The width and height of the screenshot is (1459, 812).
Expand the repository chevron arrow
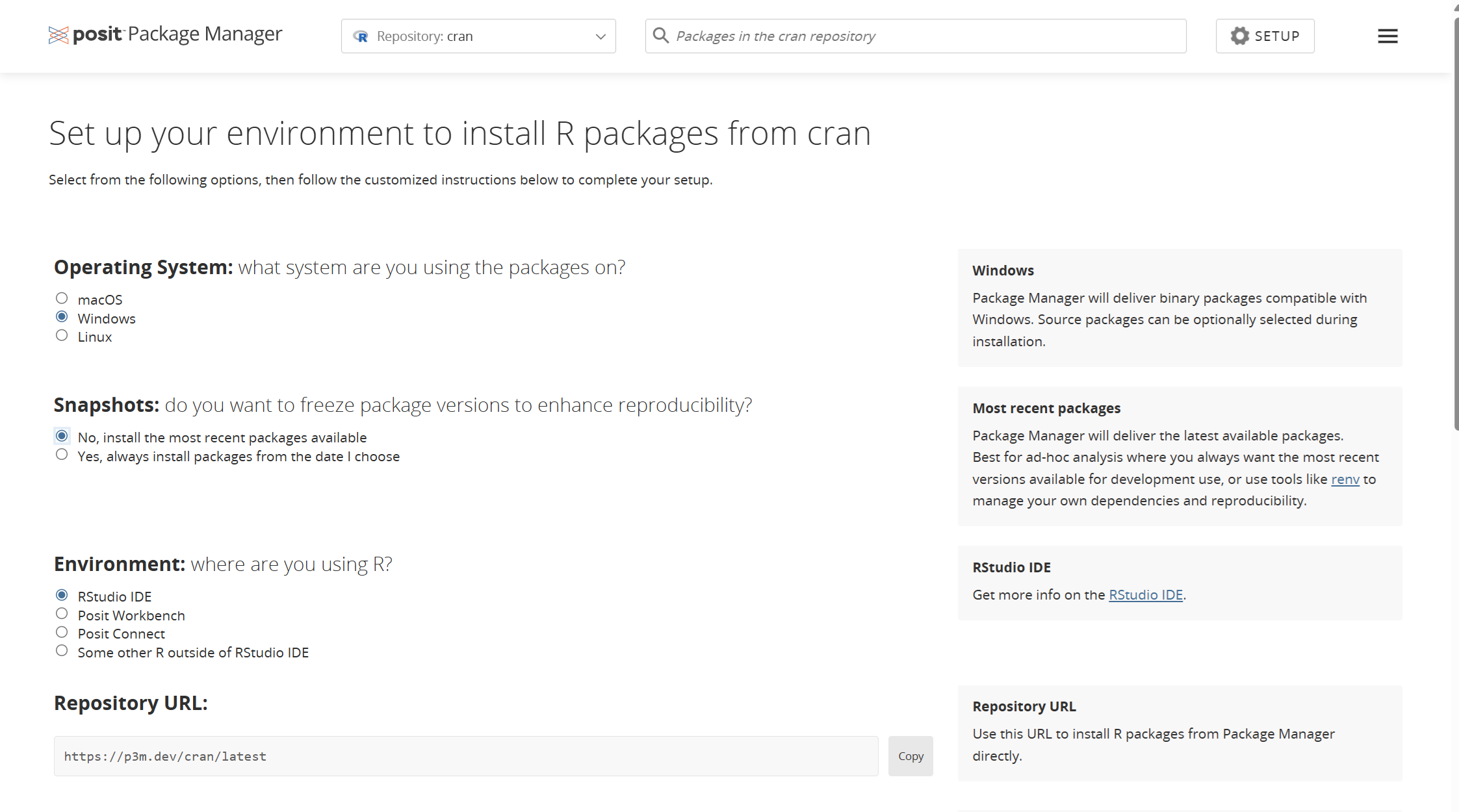tap(600, 37)
